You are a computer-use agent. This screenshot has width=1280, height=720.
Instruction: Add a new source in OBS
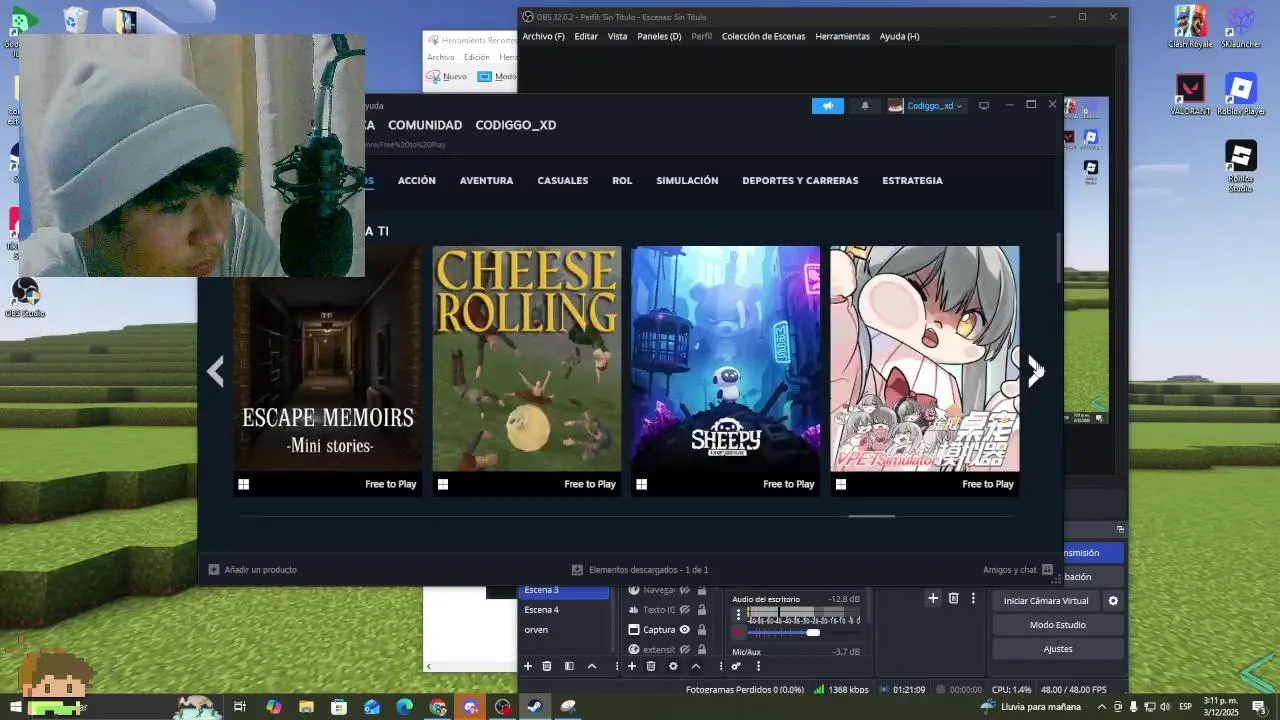coord(632,666)
